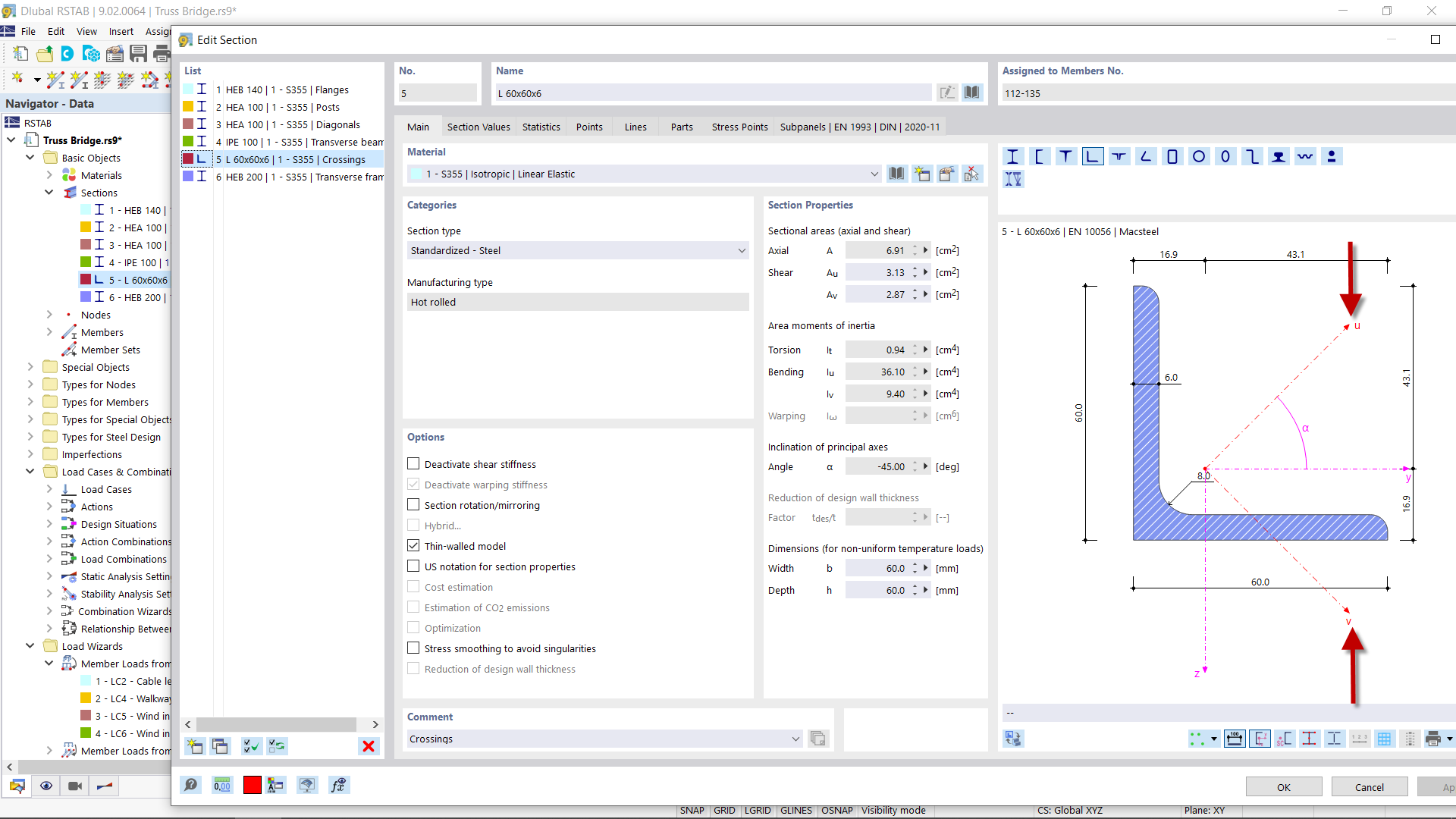The image size is (1456, 819).
Task: Select the channel section shape icon
Action: [x=1039, y=157]
